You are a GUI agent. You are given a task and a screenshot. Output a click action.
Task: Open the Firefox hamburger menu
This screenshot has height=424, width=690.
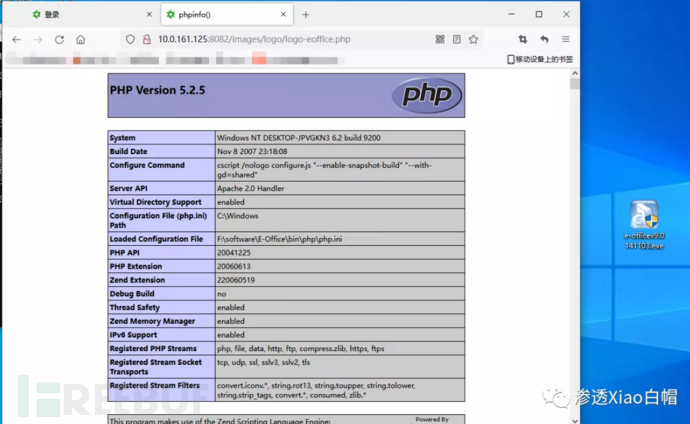[566, 39]
